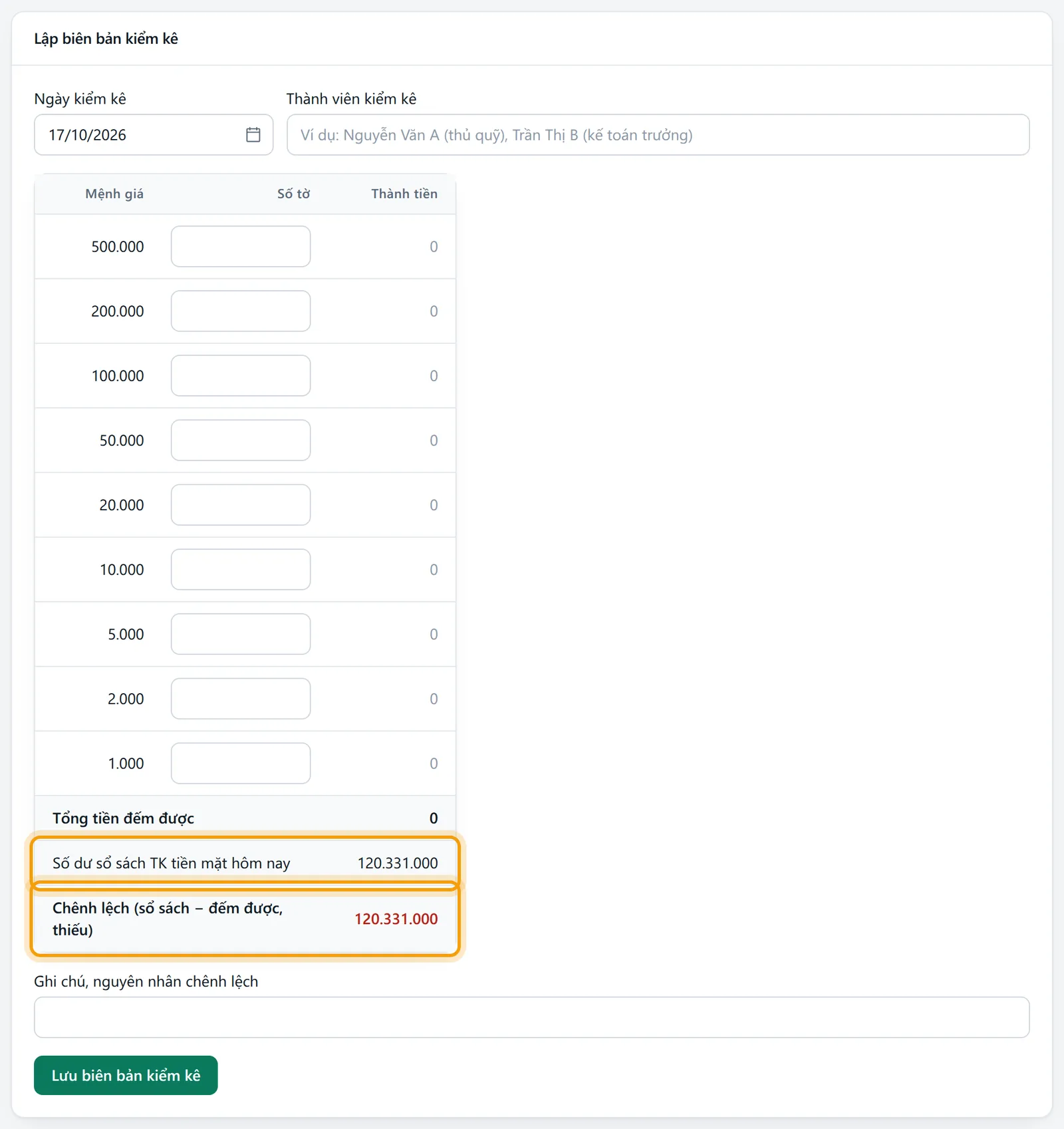This screenshot has width=1064, height=1129.
Task: Click the Thành viên kiểm kê field label
Action: click(351, 98)
